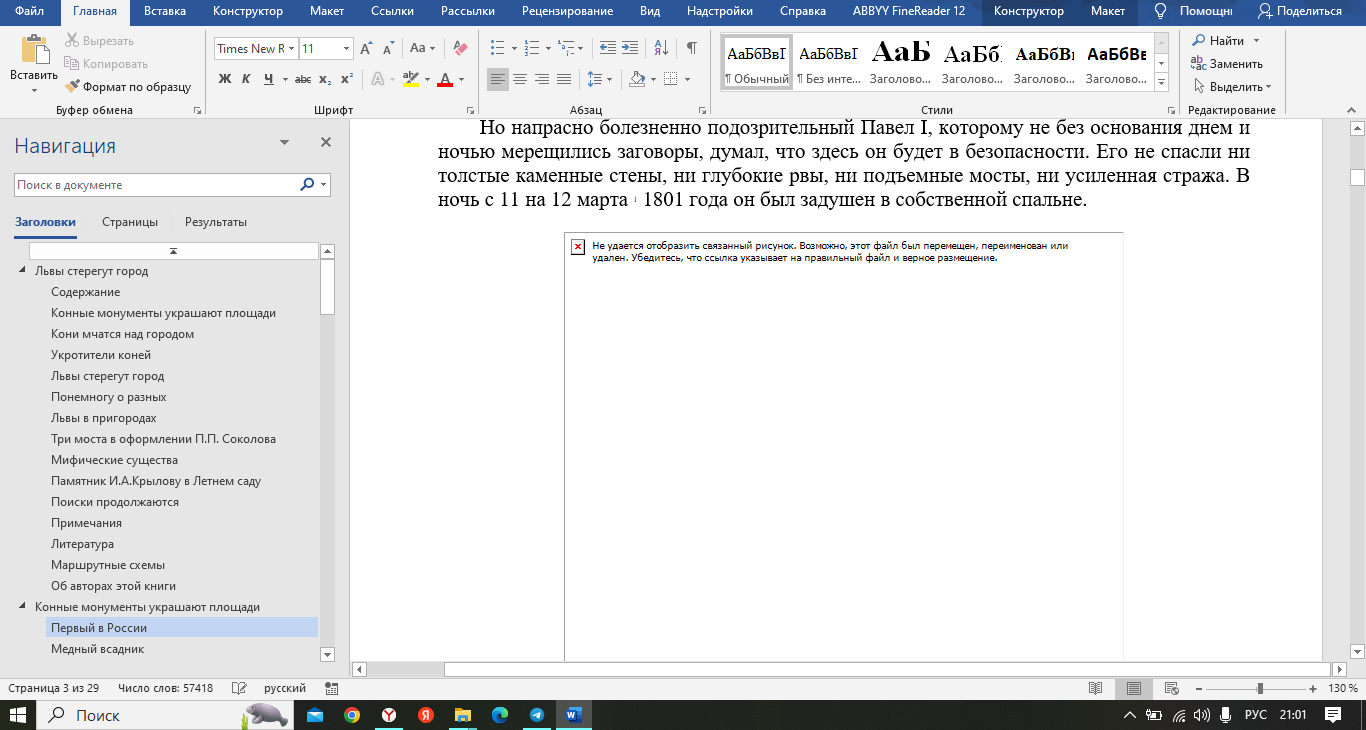Click the red font color swatch
Viewport: 1366px width, 730px height.
tap(446, 80)
